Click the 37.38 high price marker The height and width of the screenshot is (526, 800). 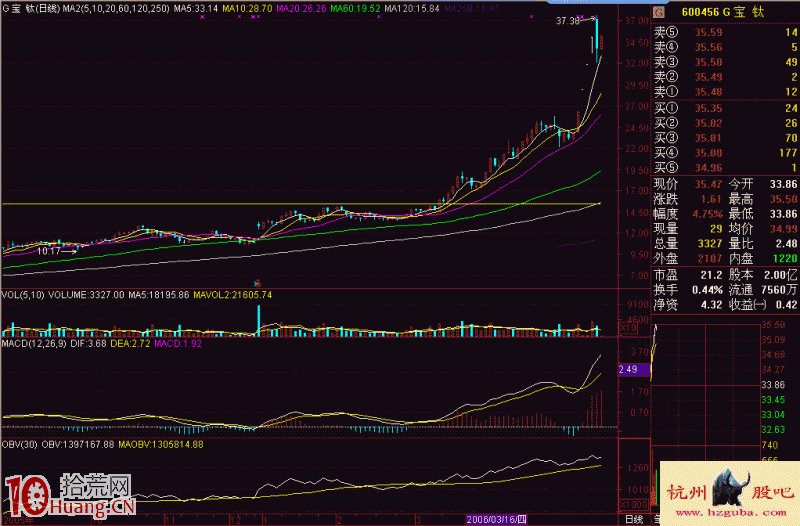coord(572,20)
